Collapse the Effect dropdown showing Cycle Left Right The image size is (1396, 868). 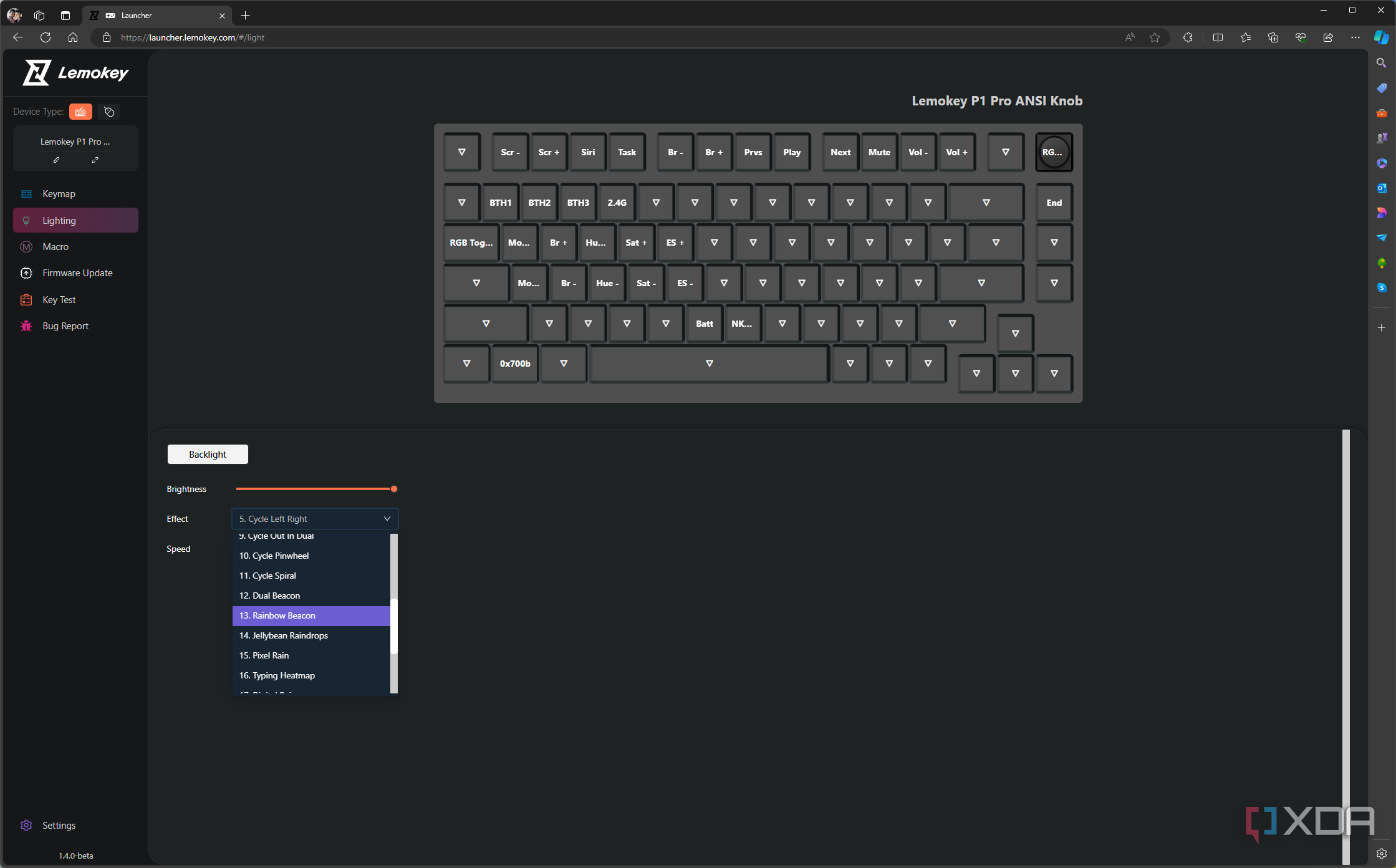(x=315, y=519)
